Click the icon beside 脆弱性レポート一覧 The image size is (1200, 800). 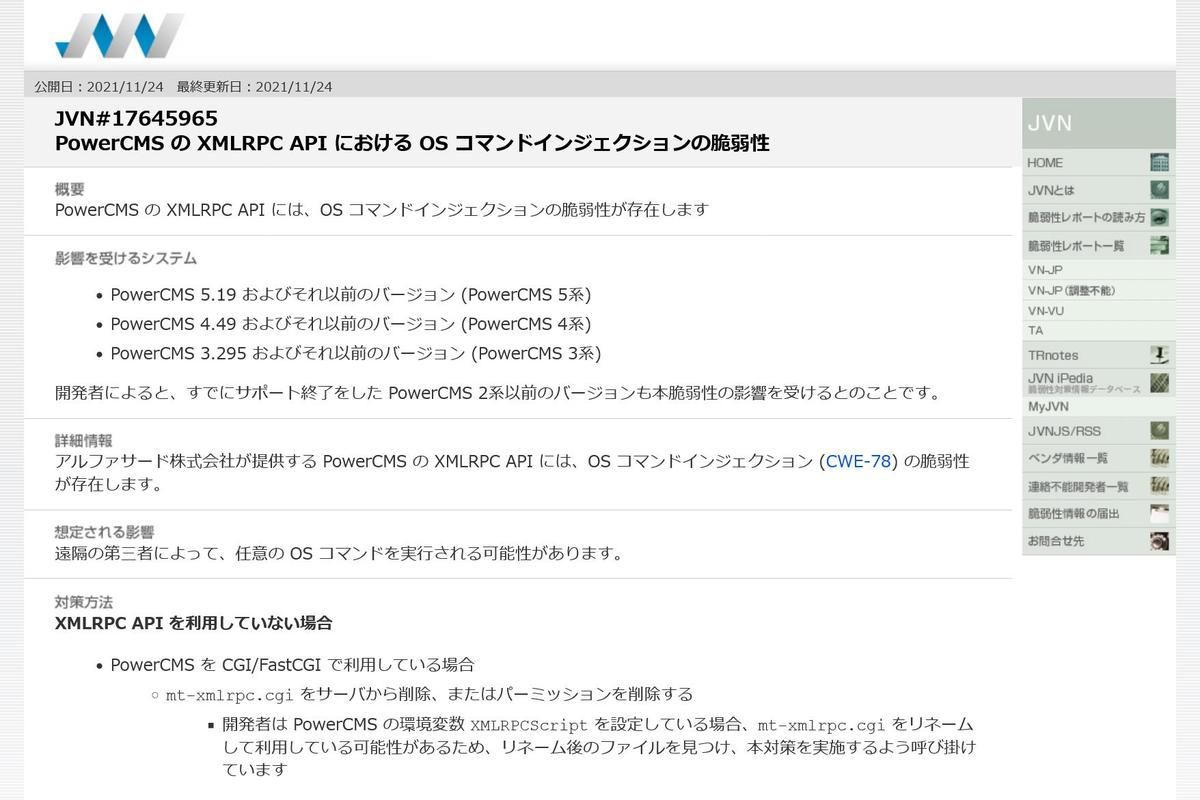[x=1159, y=245]
